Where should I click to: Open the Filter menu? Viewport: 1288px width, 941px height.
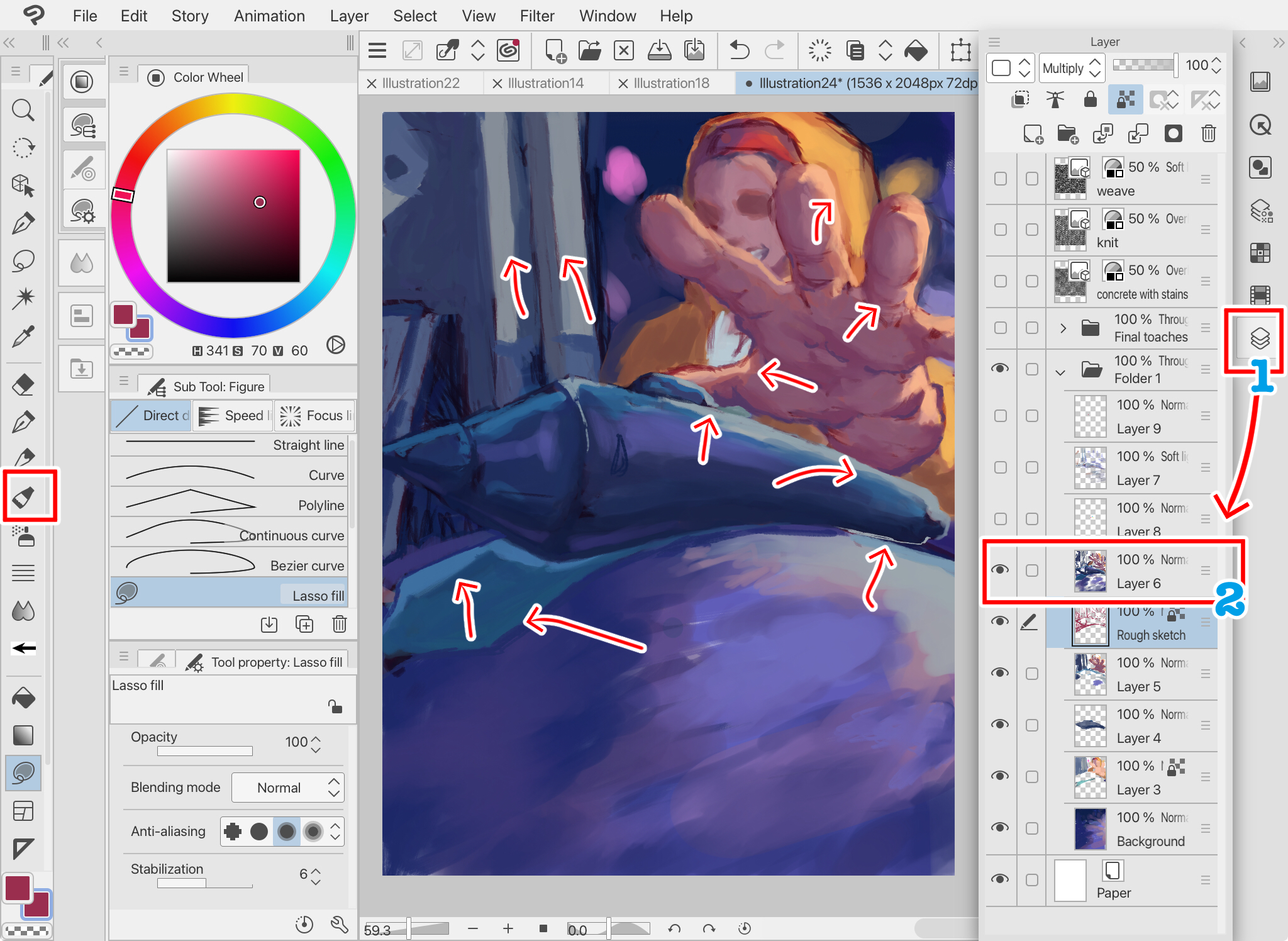click(536, 16)
